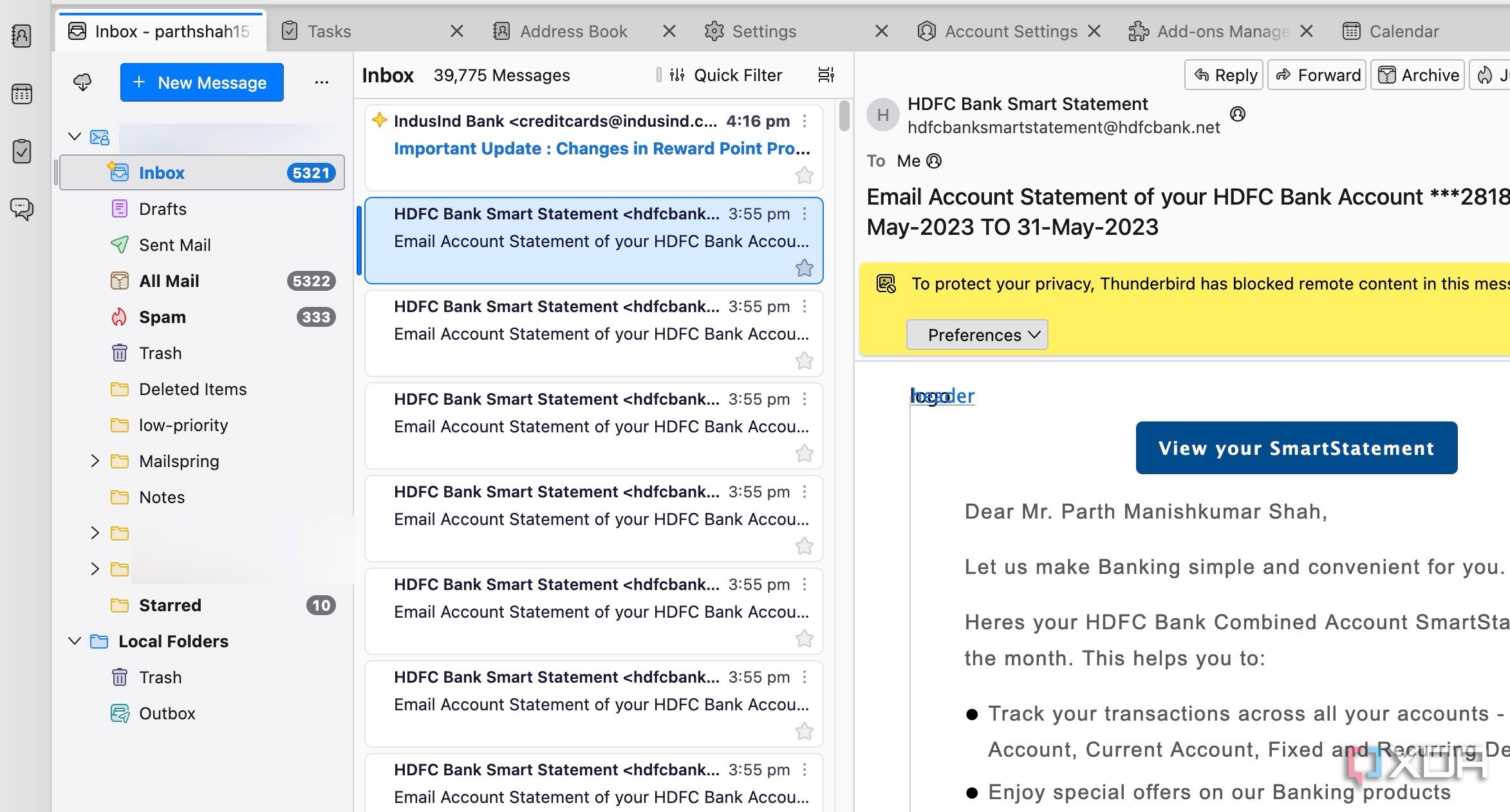This screenshot has width=1510, height=812.
Task: Collapse the Local Folders tree
Action: point(75,641)
